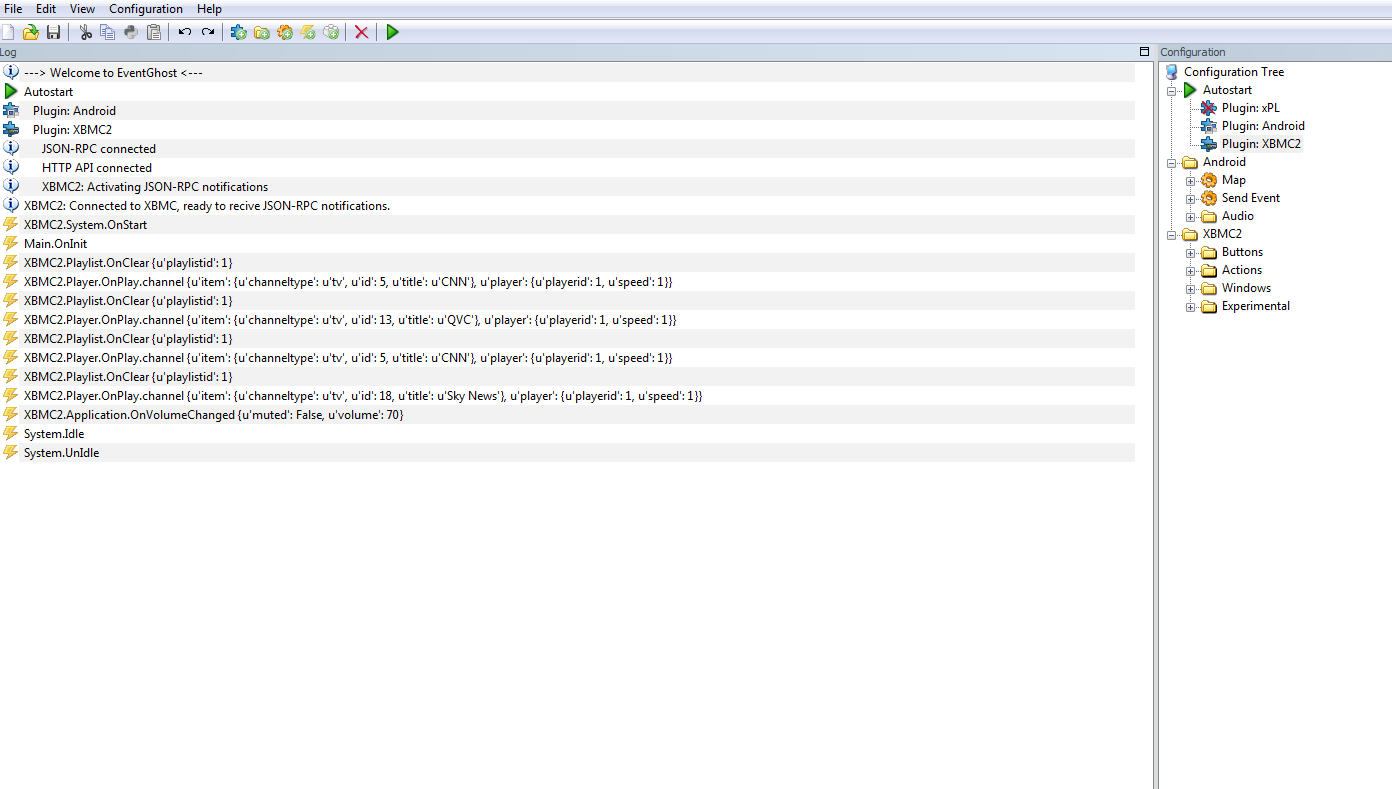Select the XBMC2.Application.OnVolumeChanged log entry
1392x789 pixels.
[567, 415]
